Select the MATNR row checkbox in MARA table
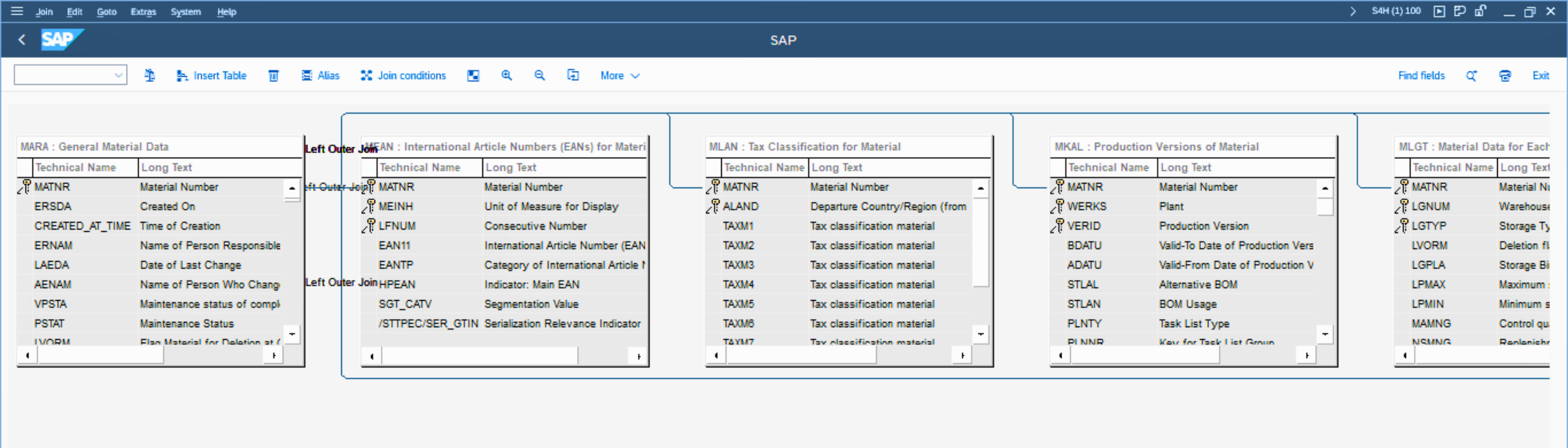 pos(24,187)
